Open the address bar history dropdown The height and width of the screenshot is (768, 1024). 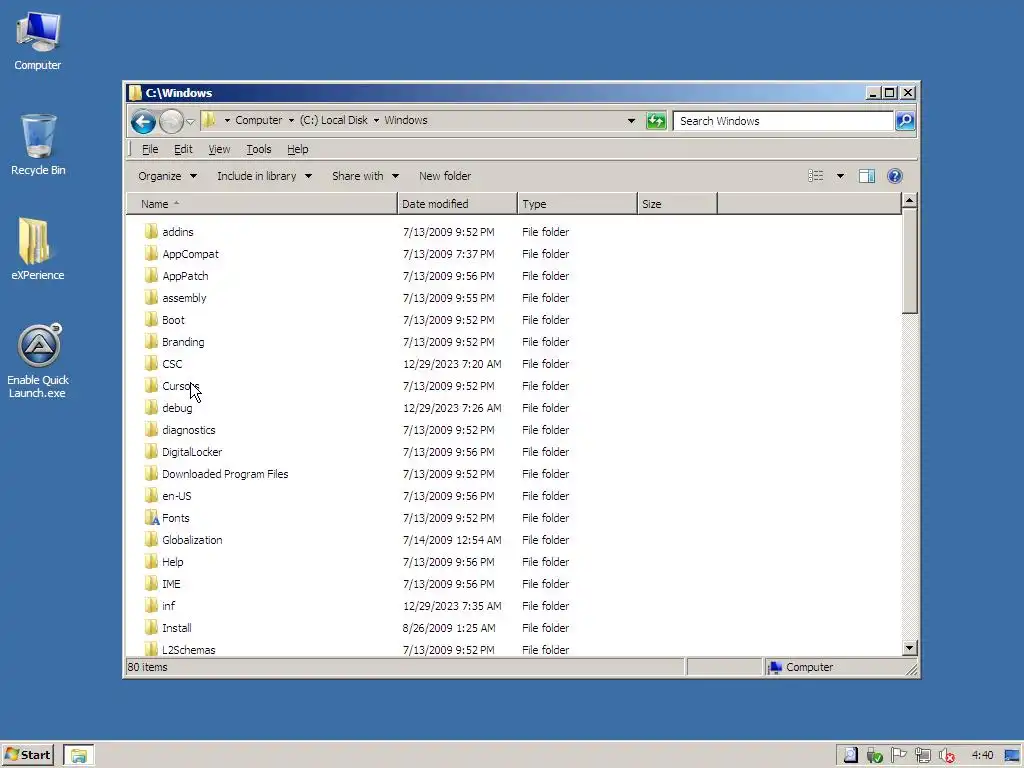point(631,121)
